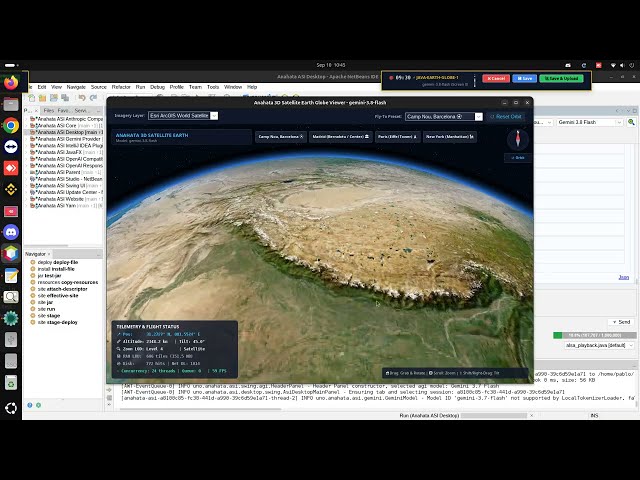The width and height of the screenshot is (640, 480).
Task: Expand the Anahata ASI JavaFX project node
Action: [x=27, y=152]
